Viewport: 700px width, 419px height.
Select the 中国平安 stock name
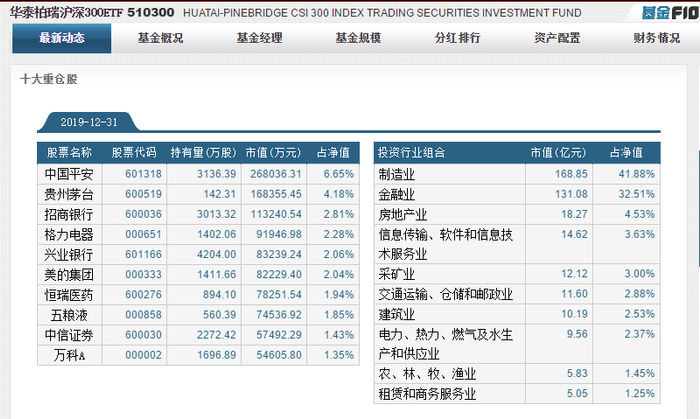pos(69,174)
